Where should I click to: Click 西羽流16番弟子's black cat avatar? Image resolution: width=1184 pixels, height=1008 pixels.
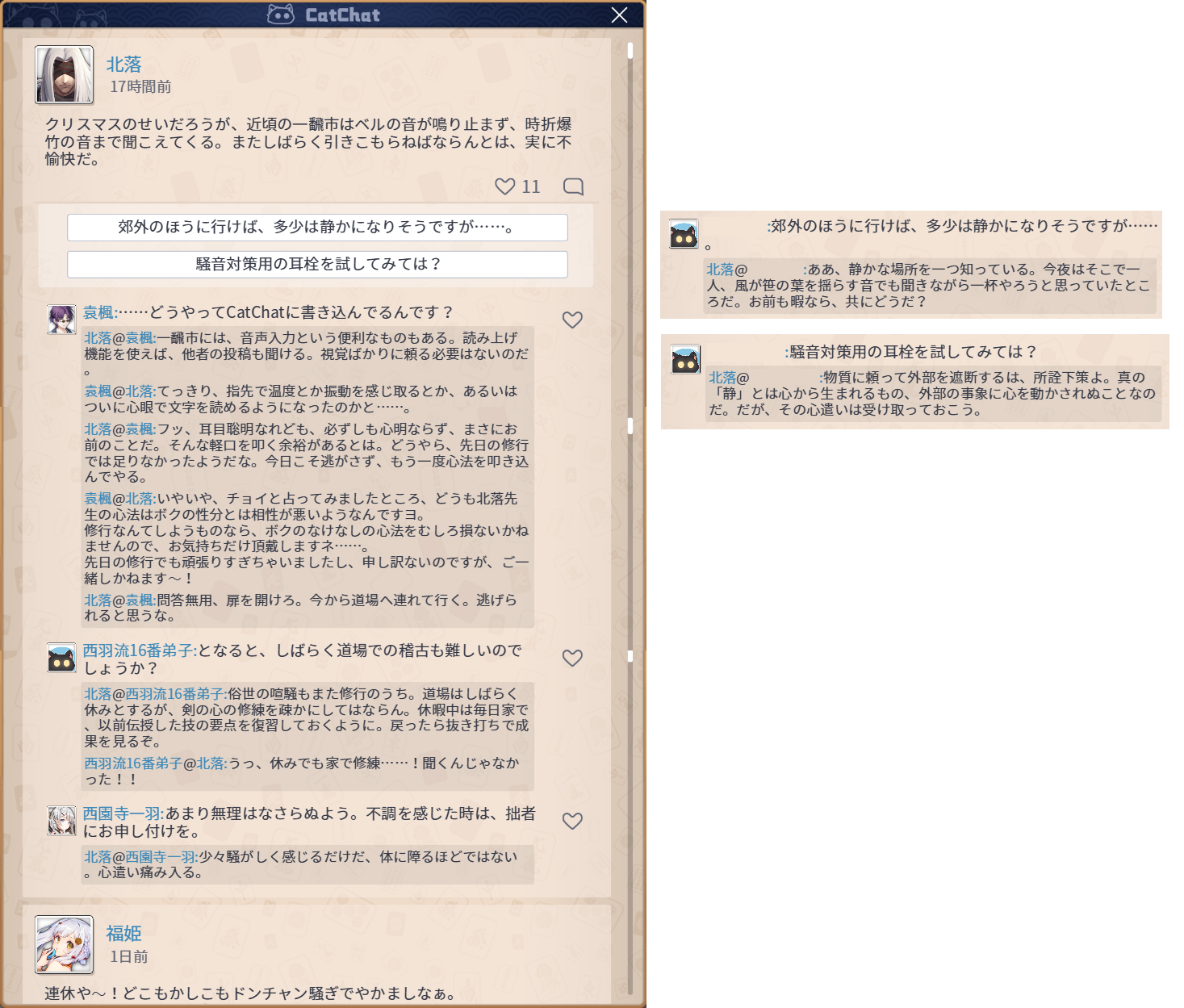pos(61,658)
